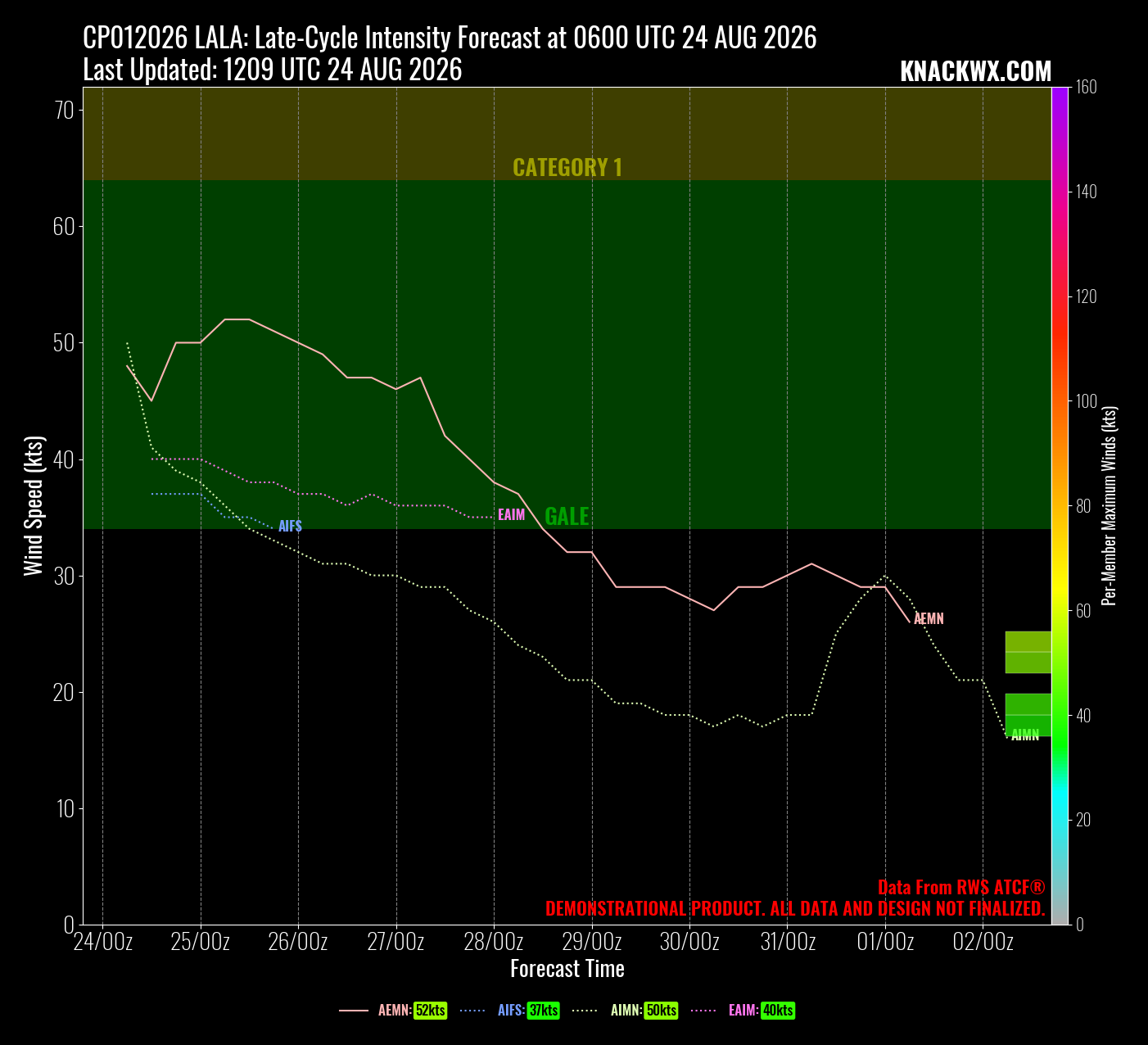1148x1045 pixels.
Task: Click the 28/00z time-axis tick label
Action: (494, 942)
